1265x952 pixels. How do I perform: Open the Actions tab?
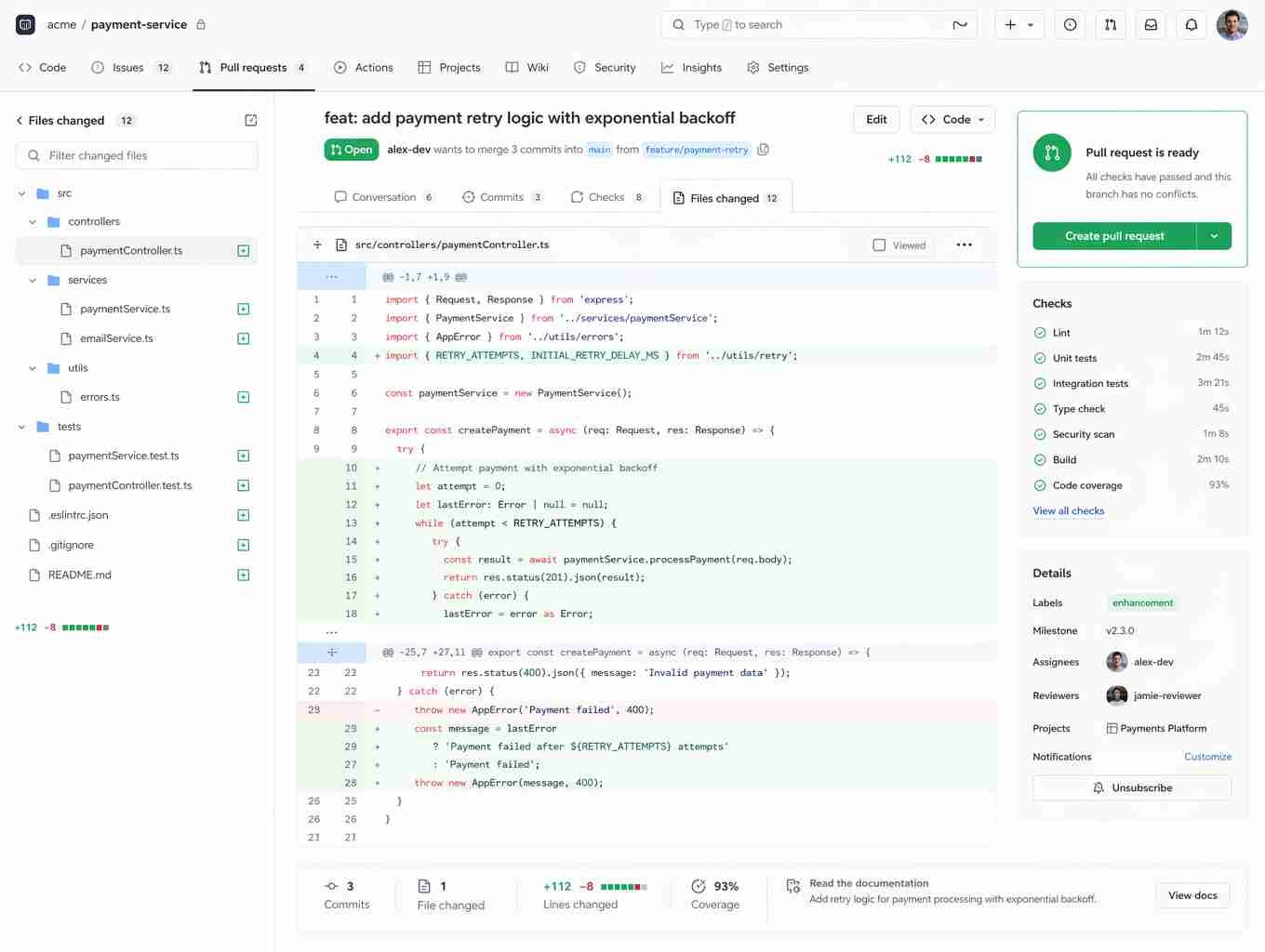click(x=363, y=68)
